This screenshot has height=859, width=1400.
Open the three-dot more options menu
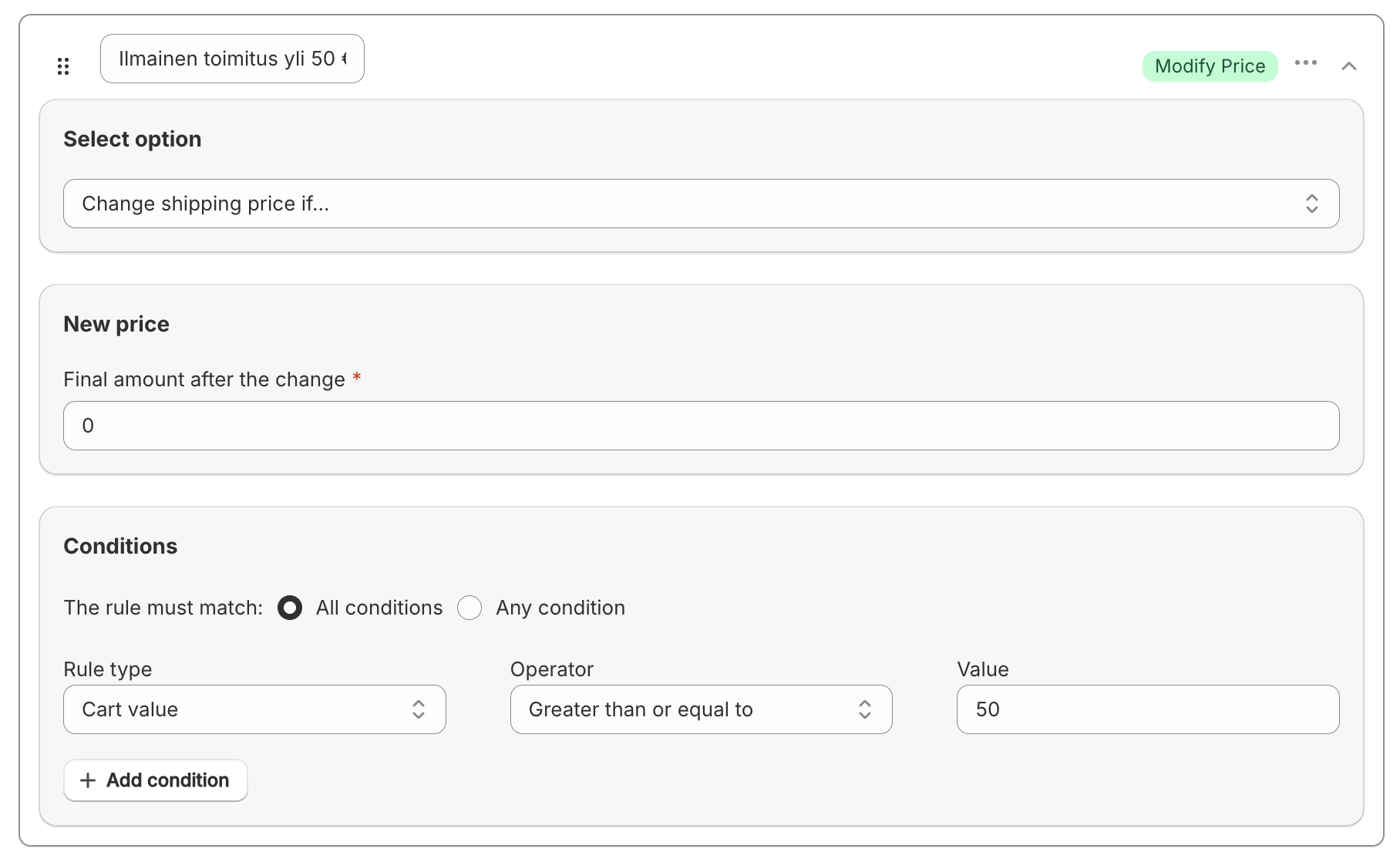click(1305, 63)
